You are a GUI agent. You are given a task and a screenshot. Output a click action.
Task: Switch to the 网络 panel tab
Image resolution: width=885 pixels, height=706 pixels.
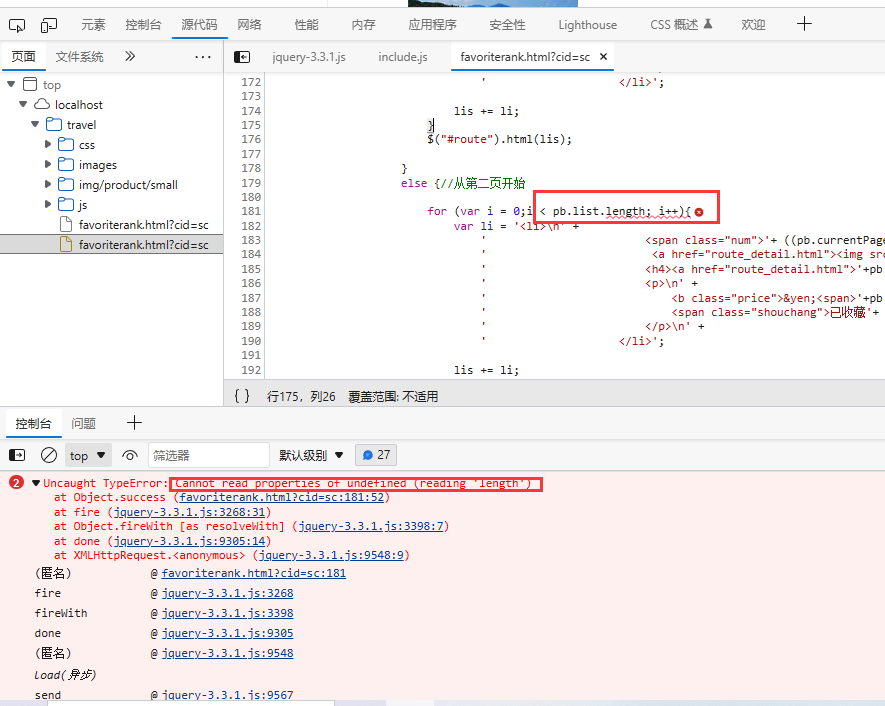point(248,24)
